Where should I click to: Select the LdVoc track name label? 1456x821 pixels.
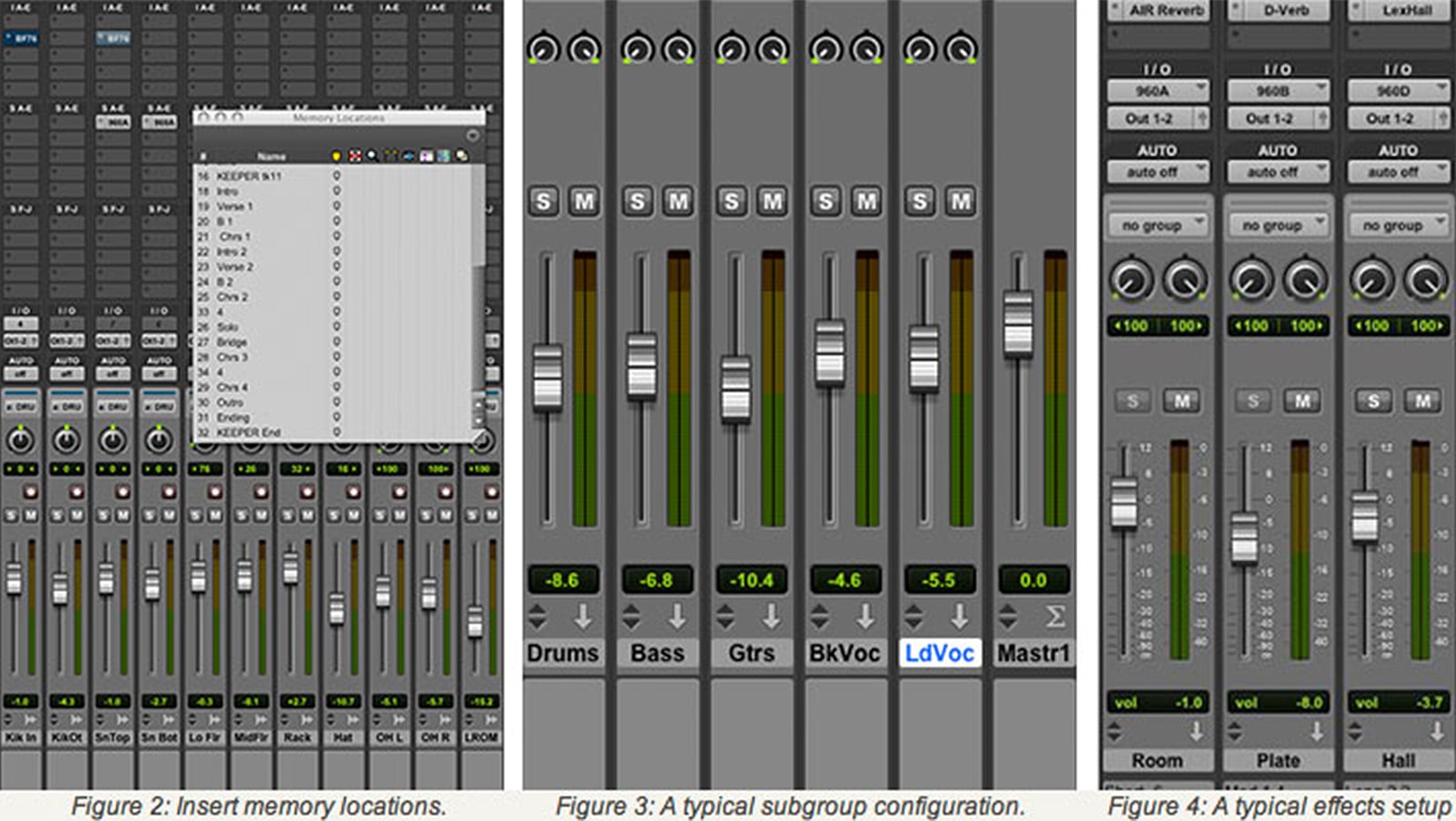pyautogui.click(x=939, y=653)
